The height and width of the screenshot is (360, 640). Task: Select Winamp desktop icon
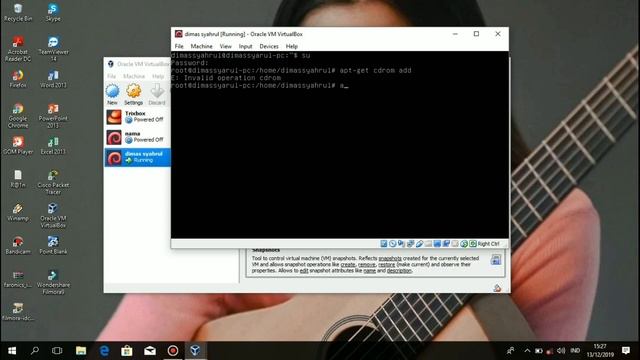click(18, 212)
